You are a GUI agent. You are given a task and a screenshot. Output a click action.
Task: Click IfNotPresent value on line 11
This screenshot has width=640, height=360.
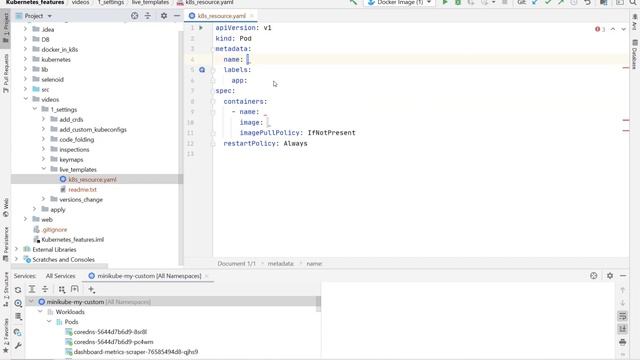[331, 133]
